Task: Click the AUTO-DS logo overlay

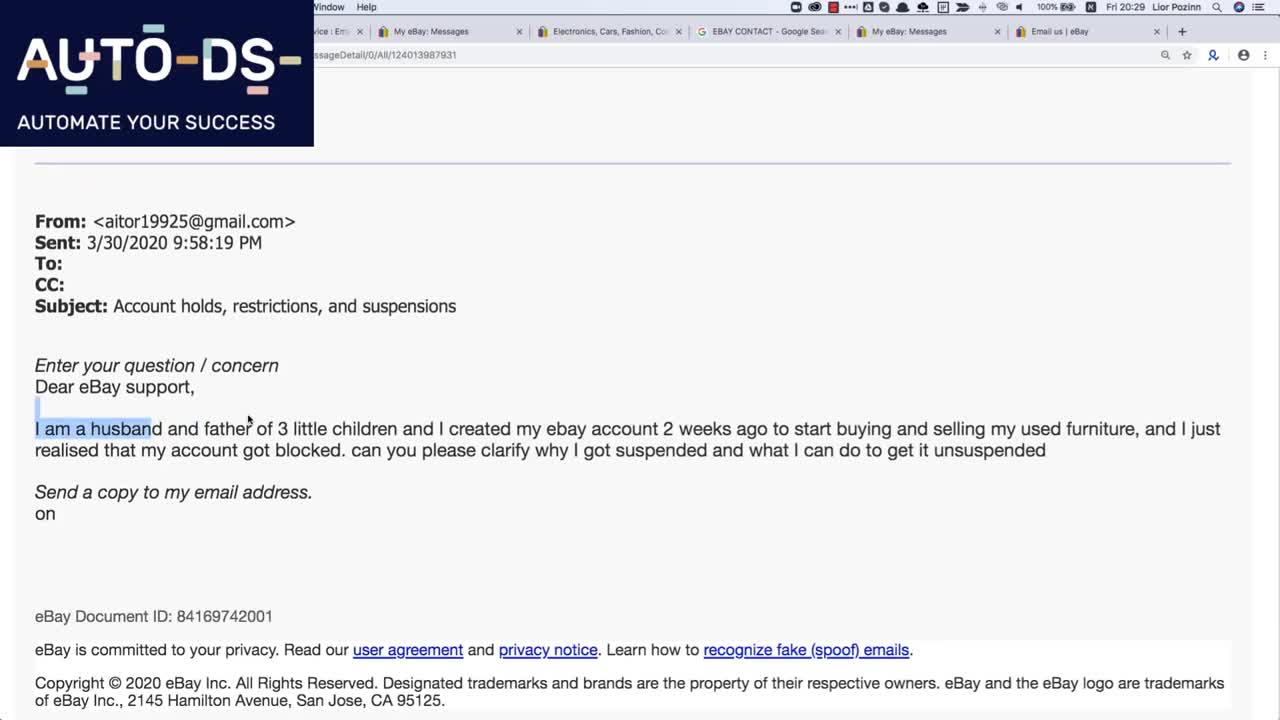Action: tap(157, 73)
